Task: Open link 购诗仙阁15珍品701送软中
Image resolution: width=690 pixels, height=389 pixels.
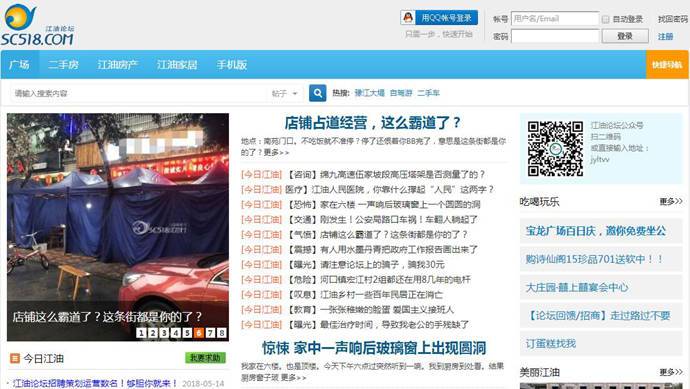Action: click(x=595, y=259)
